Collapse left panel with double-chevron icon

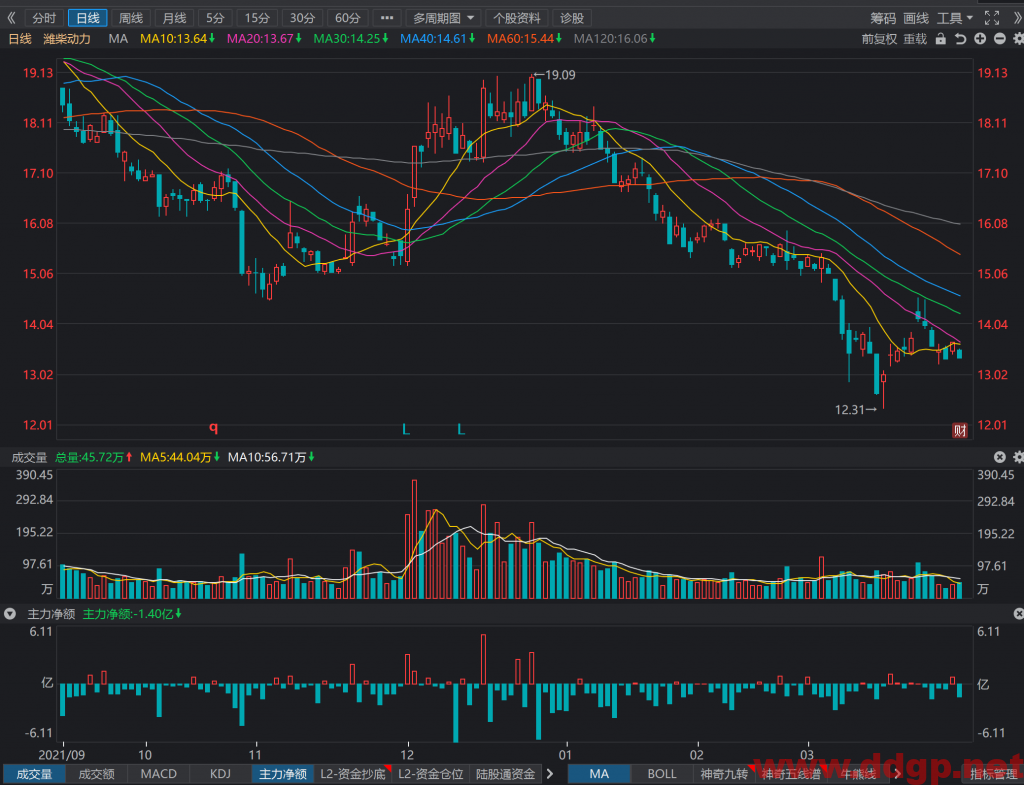click(11, 18)
